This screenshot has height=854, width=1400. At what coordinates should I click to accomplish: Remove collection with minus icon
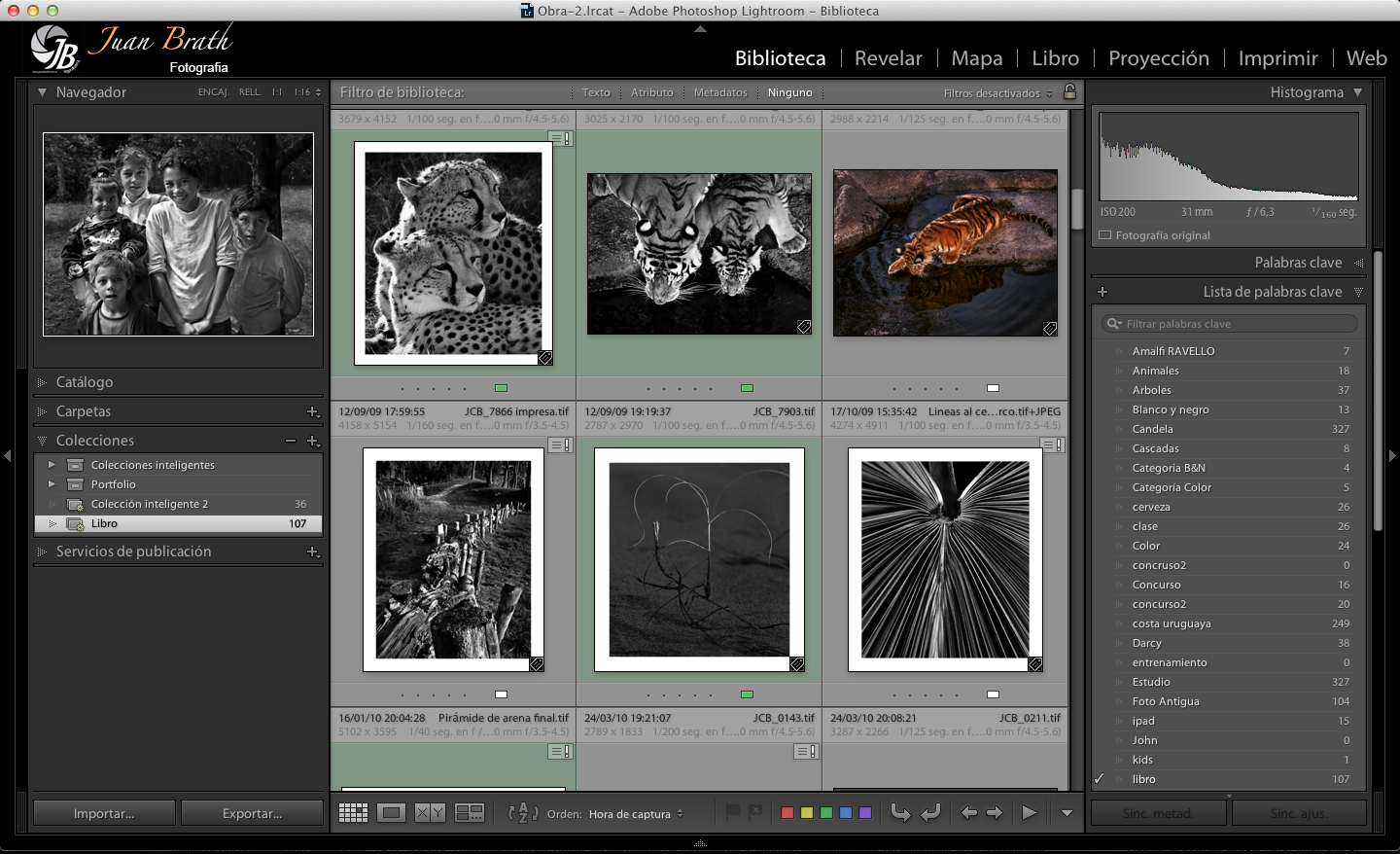(291, 441)
